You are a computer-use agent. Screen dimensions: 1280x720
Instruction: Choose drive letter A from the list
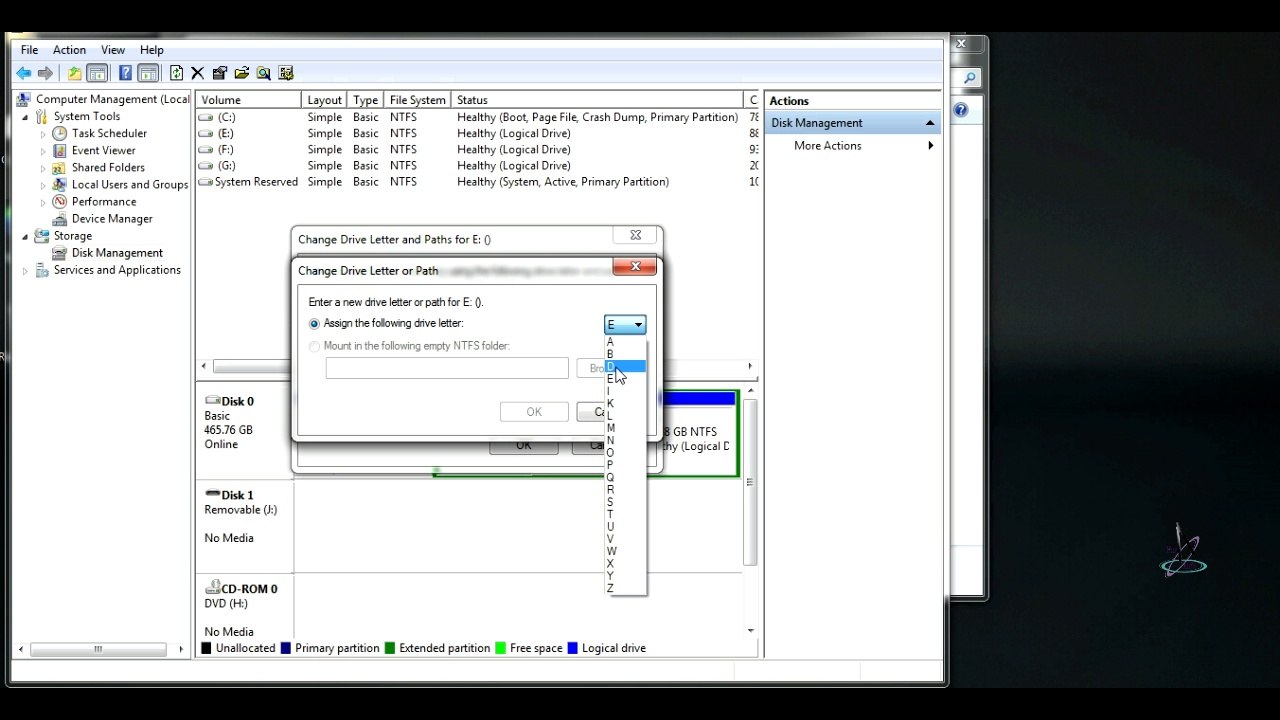[x=626, y=341]
